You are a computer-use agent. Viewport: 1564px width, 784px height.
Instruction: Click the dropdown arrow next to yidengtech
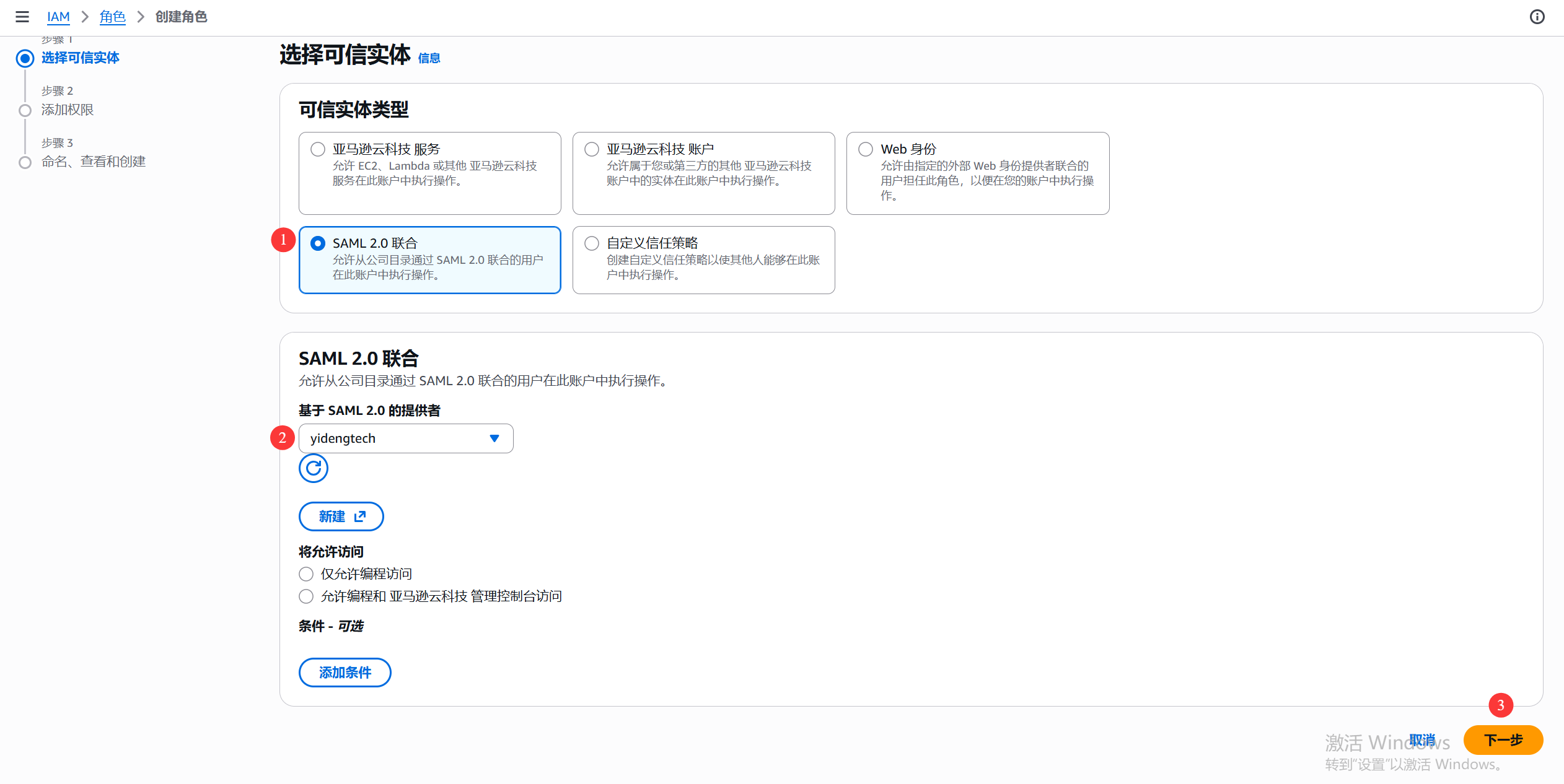point(494,438)
